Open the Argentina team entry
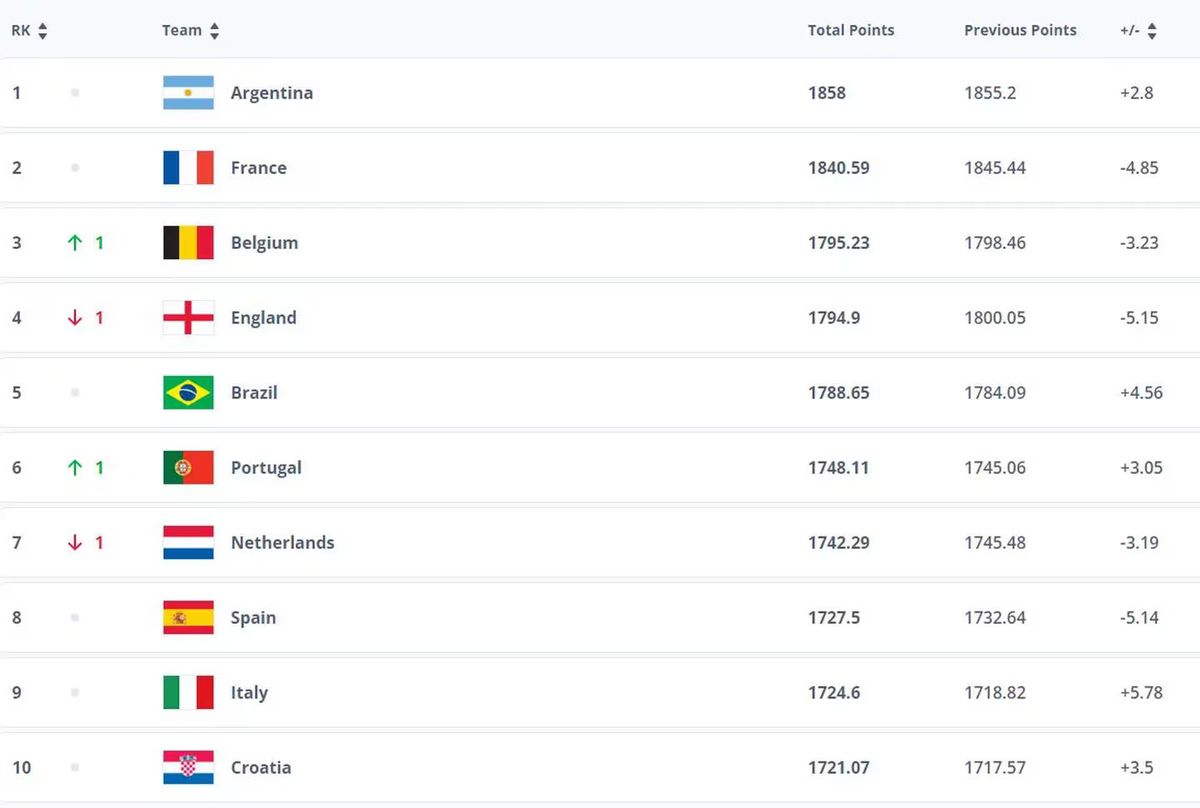The image size is (1200, 808). pos(272,92)
